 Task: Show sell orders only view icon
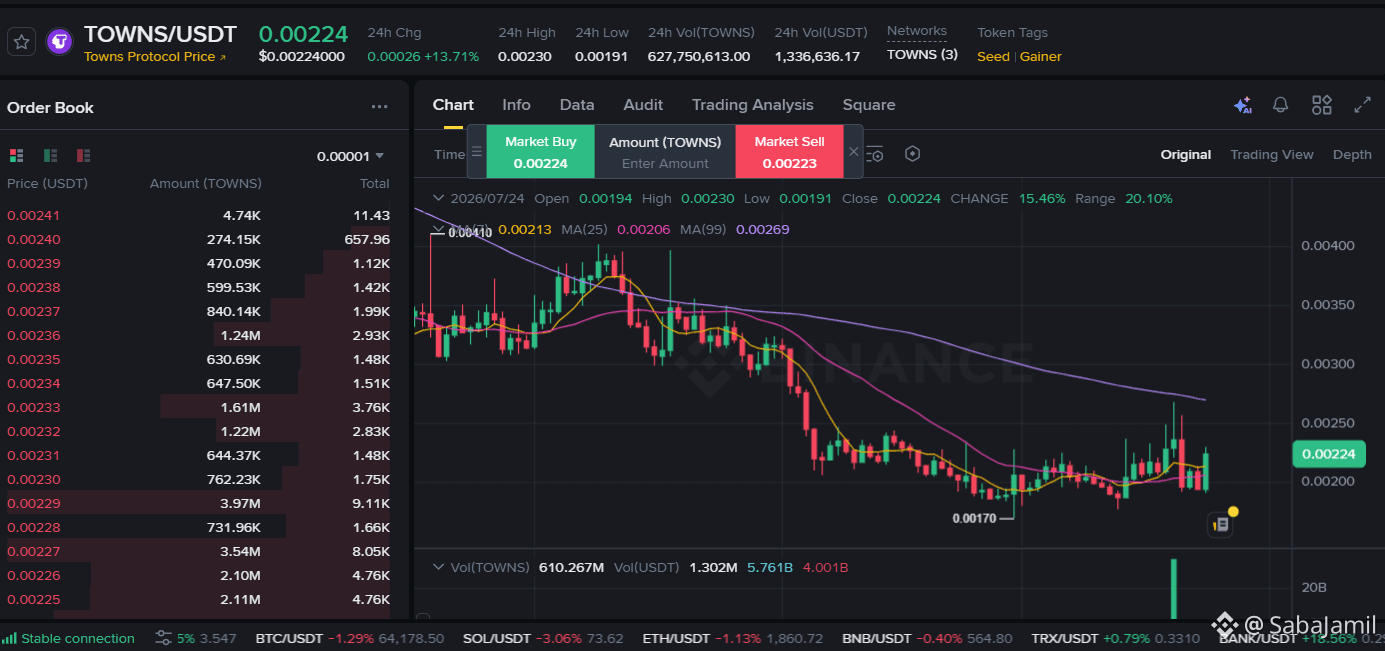83,155
